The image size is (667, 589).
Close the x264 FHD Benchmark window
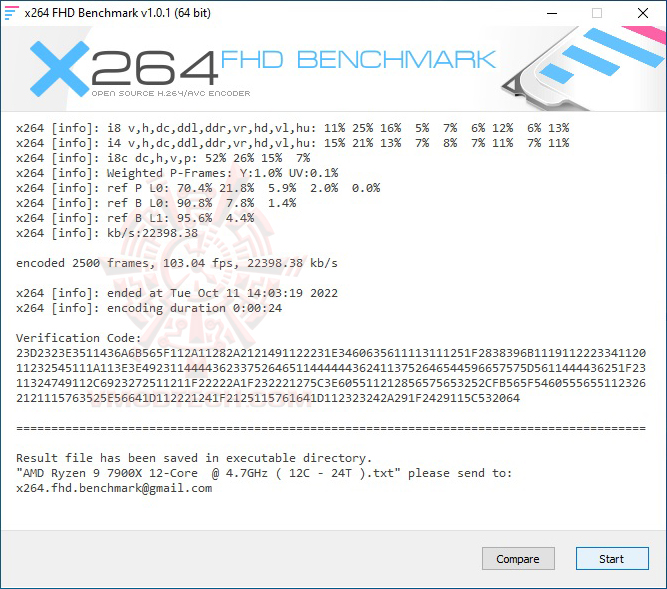(643, 13)
